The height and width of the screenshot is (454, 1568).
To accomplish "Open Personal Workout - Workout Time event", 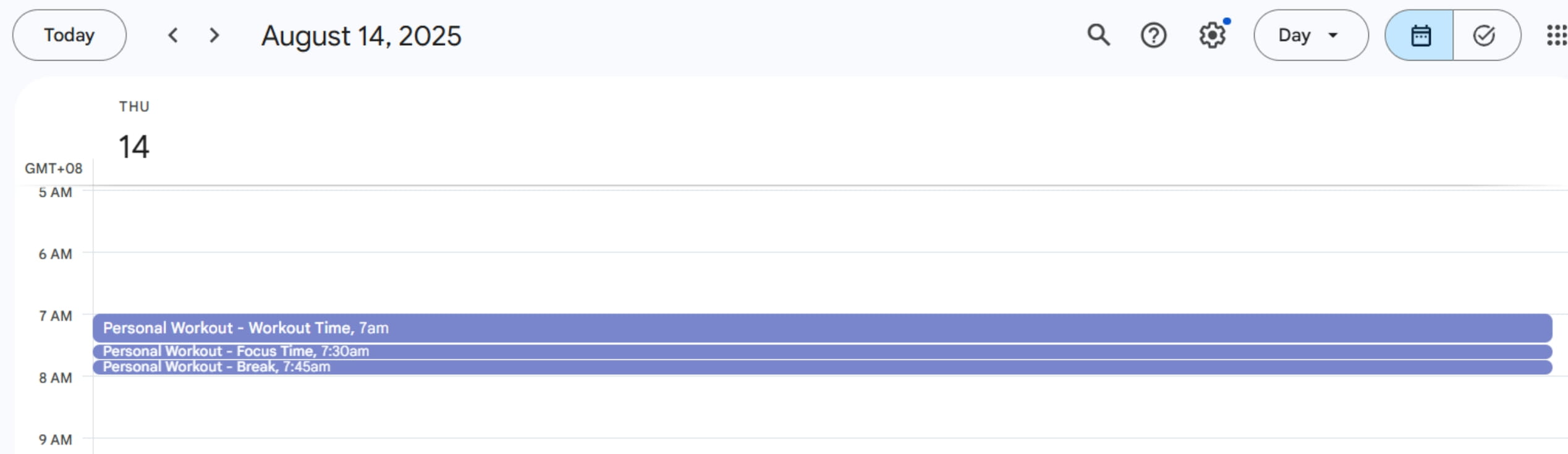I will 822,328.
